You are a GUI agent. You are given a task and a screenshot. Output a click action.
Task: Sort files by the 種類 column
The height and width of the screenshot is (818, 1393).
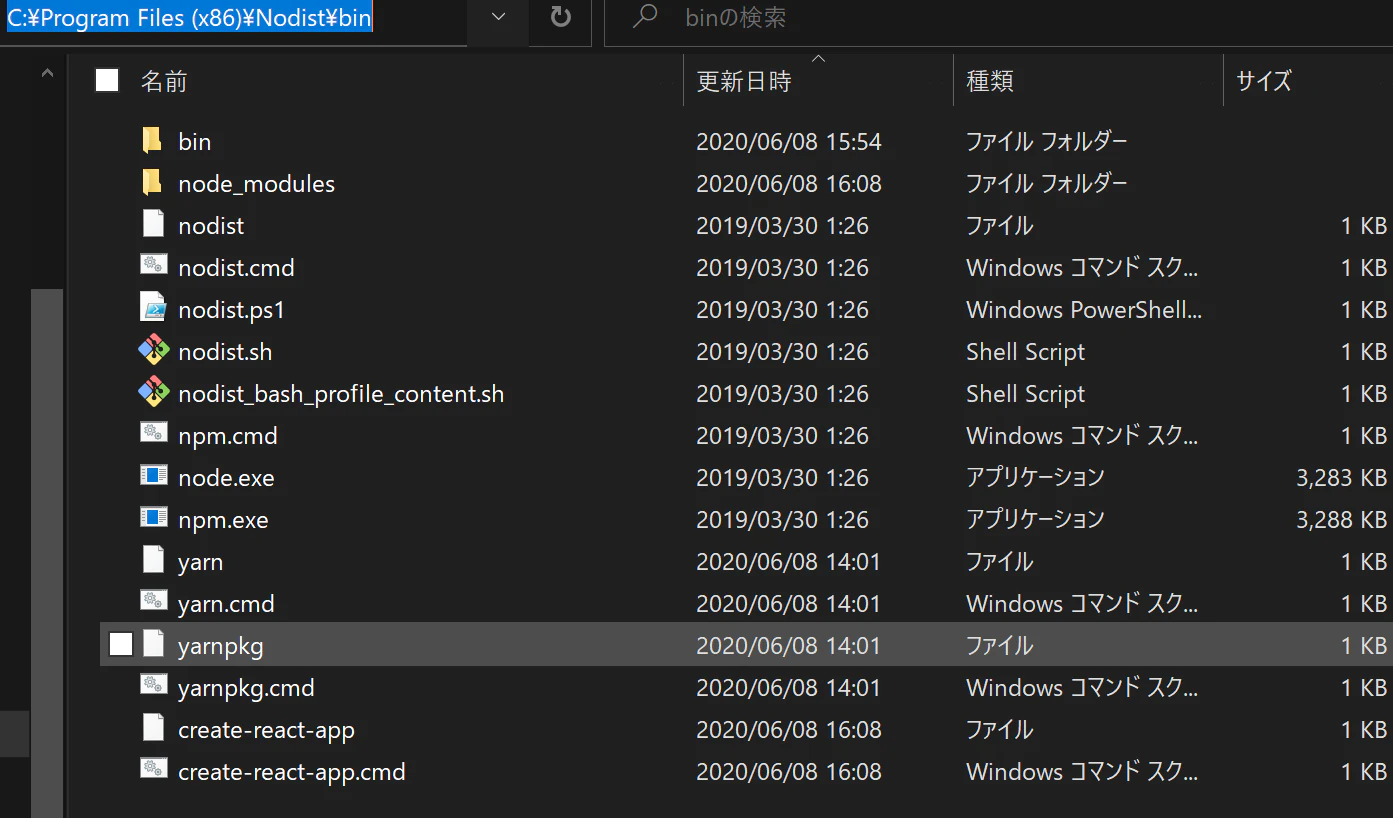pos(990,81)
